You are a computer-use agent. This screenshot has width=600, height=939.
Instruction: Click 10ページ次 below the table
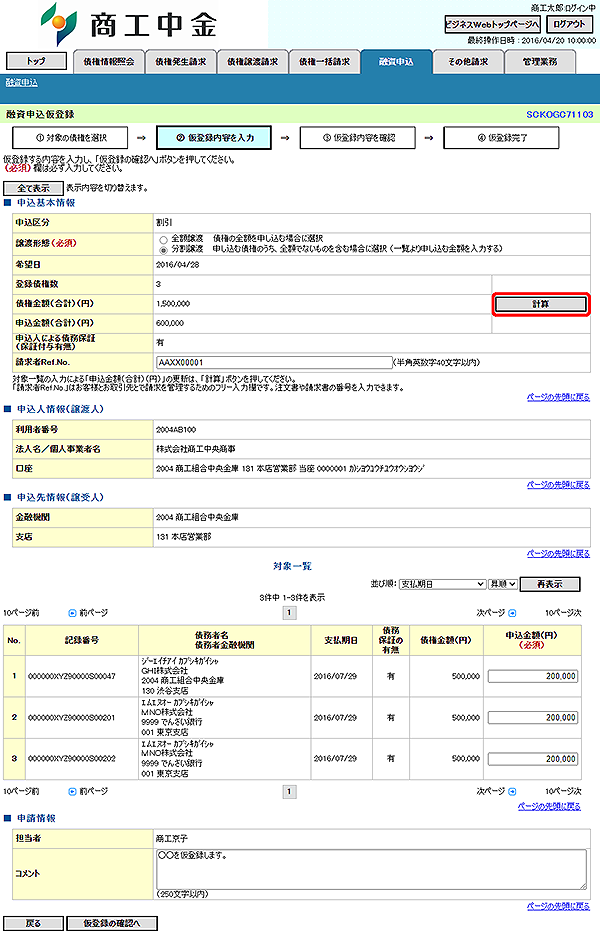(x=563, y=791)
